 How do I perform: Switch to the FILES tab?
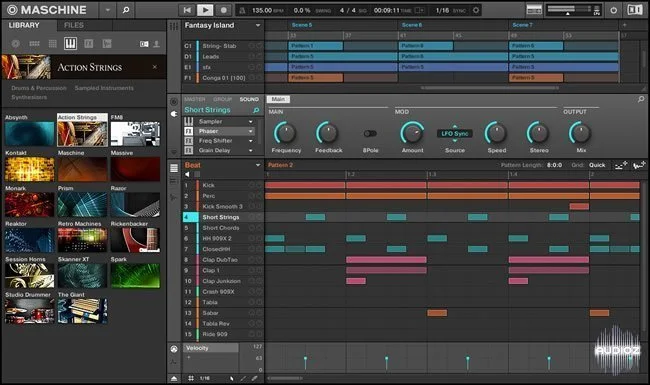[74, 25]
